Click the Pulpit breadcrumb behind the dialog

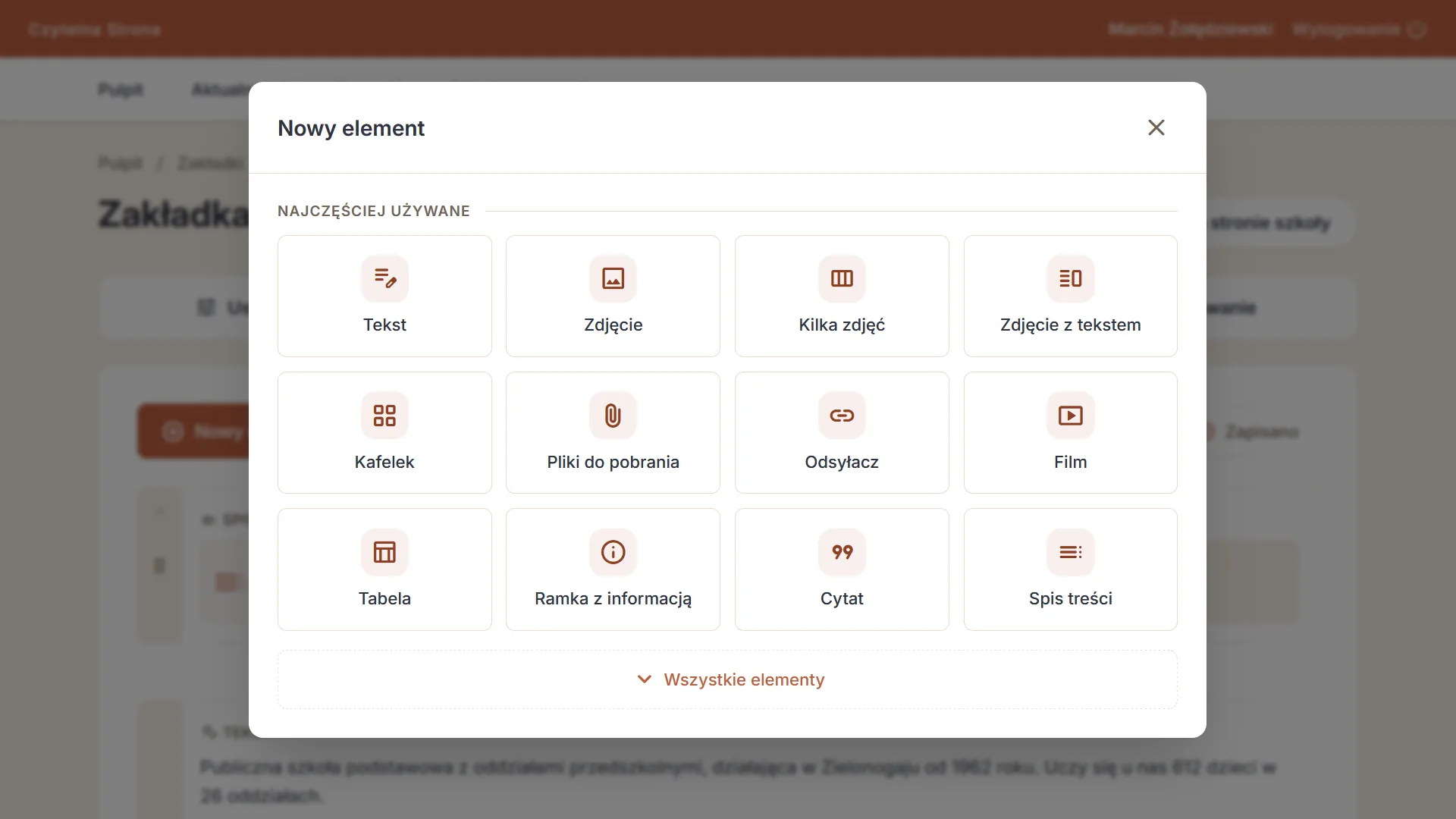121,163
